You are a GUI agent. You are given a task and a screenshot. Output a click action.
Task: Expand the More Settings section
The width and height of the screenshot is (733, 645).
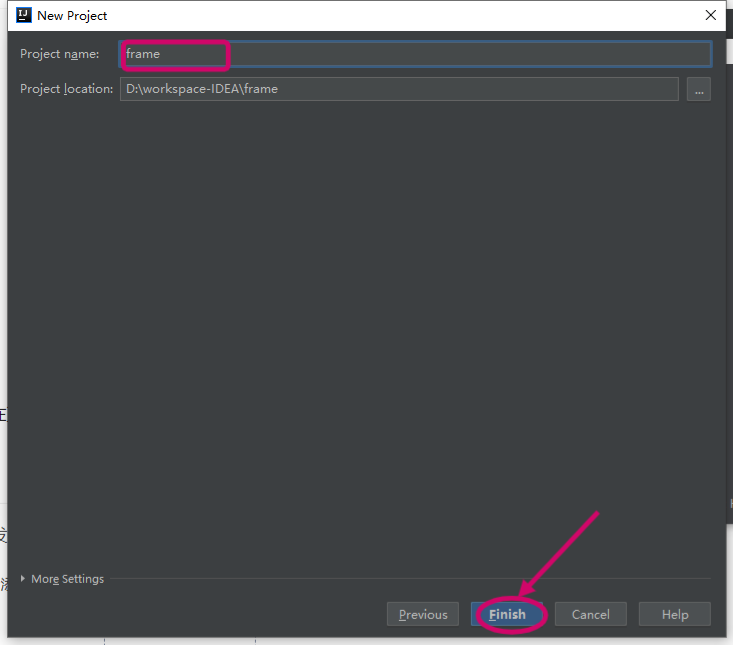pyautogui.click(x=63, y=579)
